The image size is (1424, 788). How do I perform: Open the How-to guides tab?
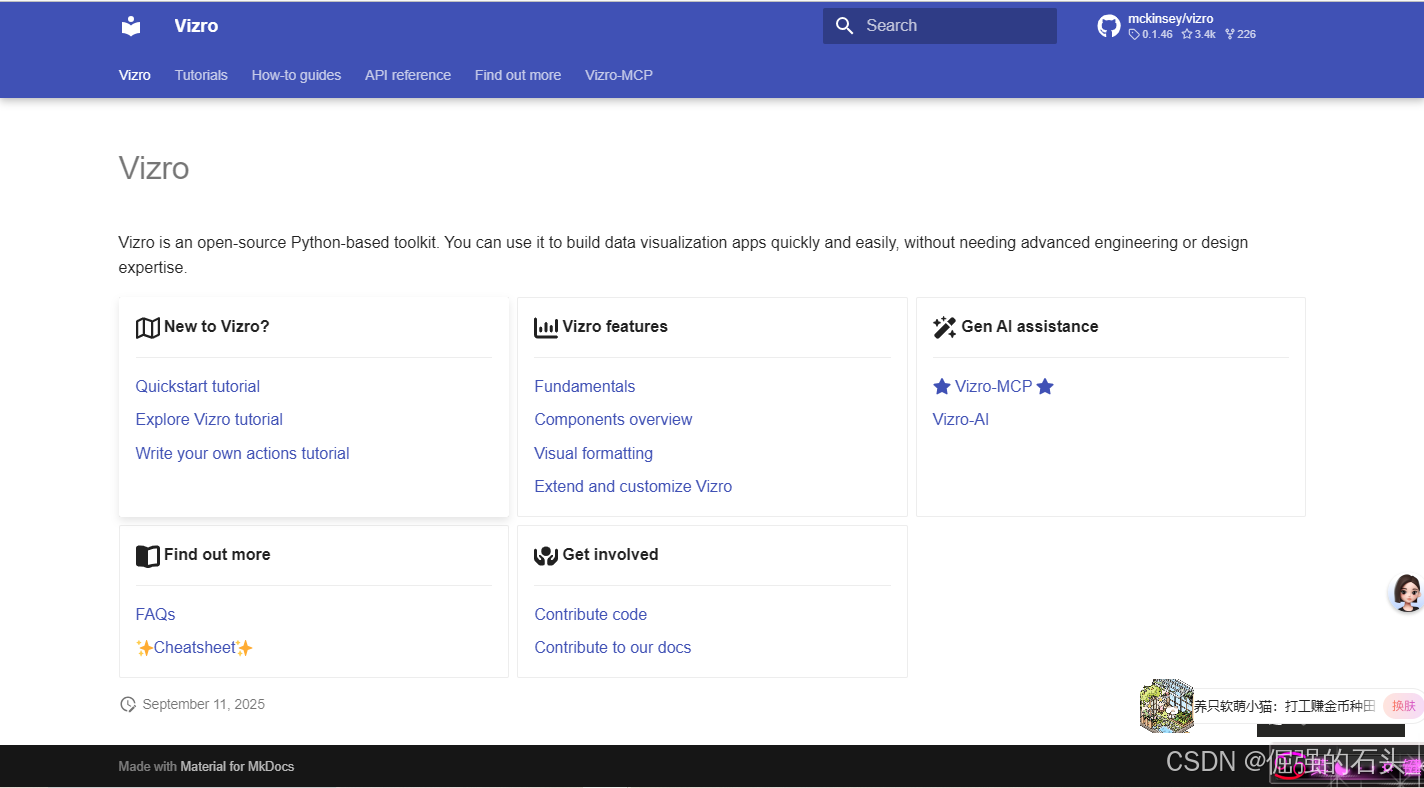pyautogui.click(x=296, y=75)
